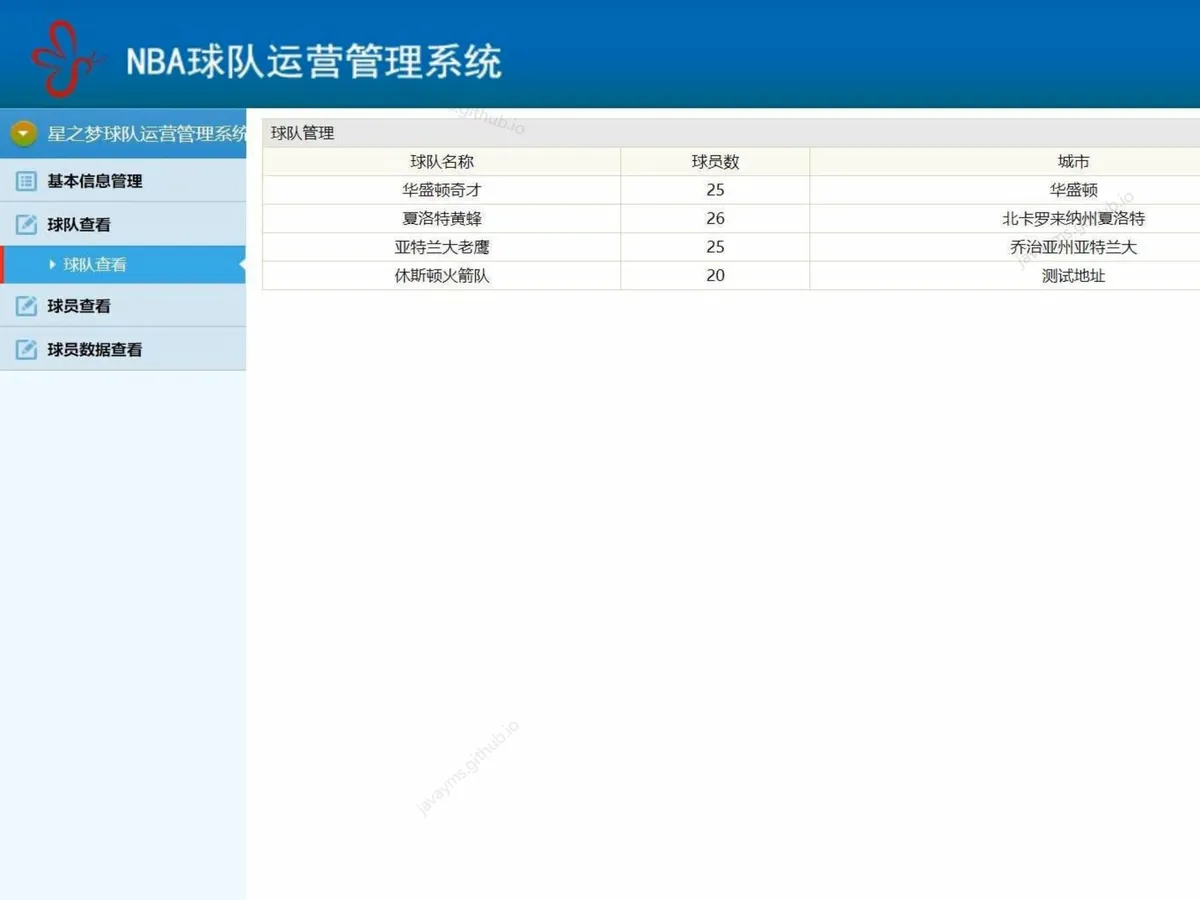
Task: Select the 华盛顿奇才 team cell
Action: pos(442,190)
